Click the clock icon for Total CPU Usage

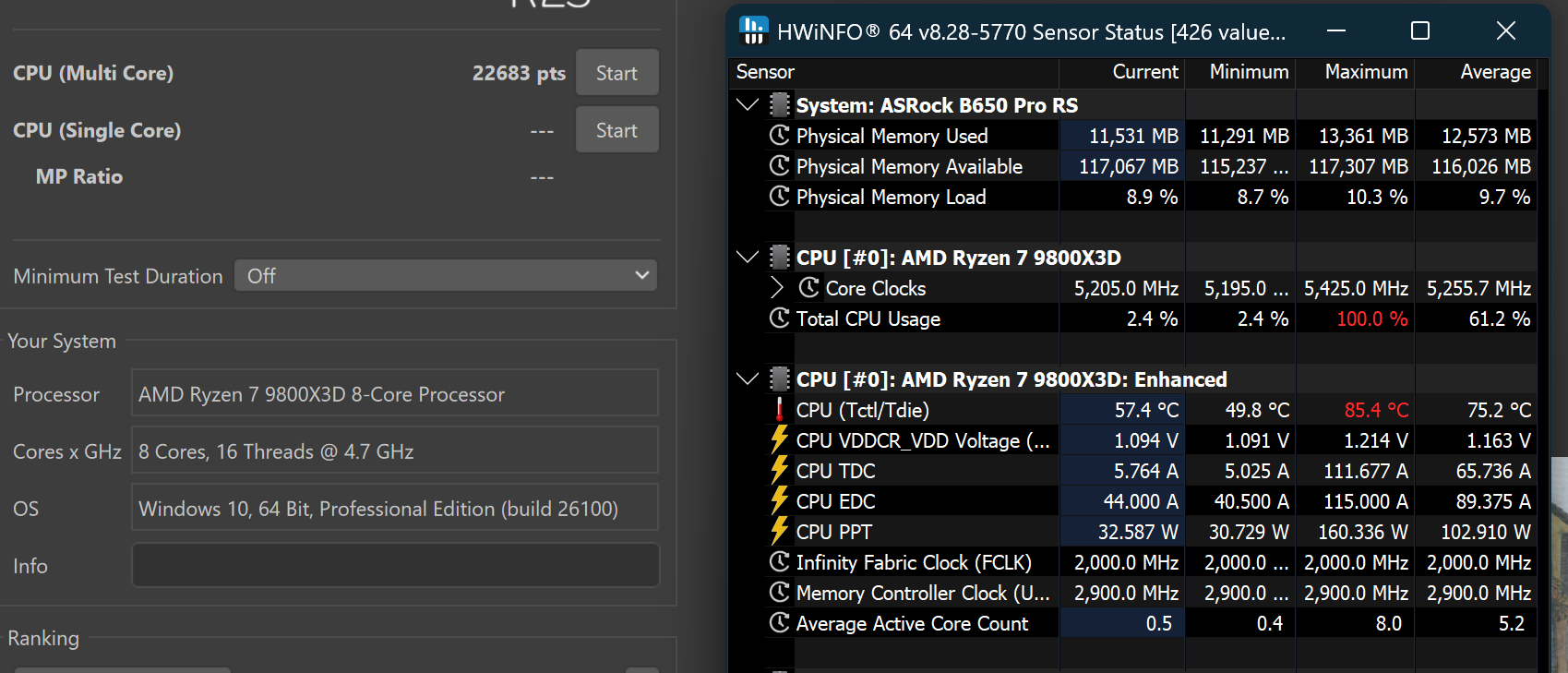(x=780, y=318)
